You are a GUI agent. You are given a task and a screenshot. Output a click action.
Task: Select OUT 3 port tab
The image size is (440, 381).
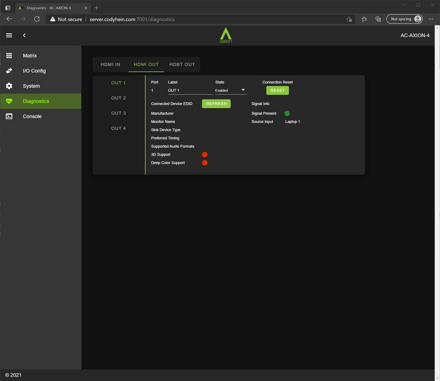(118, 113)
